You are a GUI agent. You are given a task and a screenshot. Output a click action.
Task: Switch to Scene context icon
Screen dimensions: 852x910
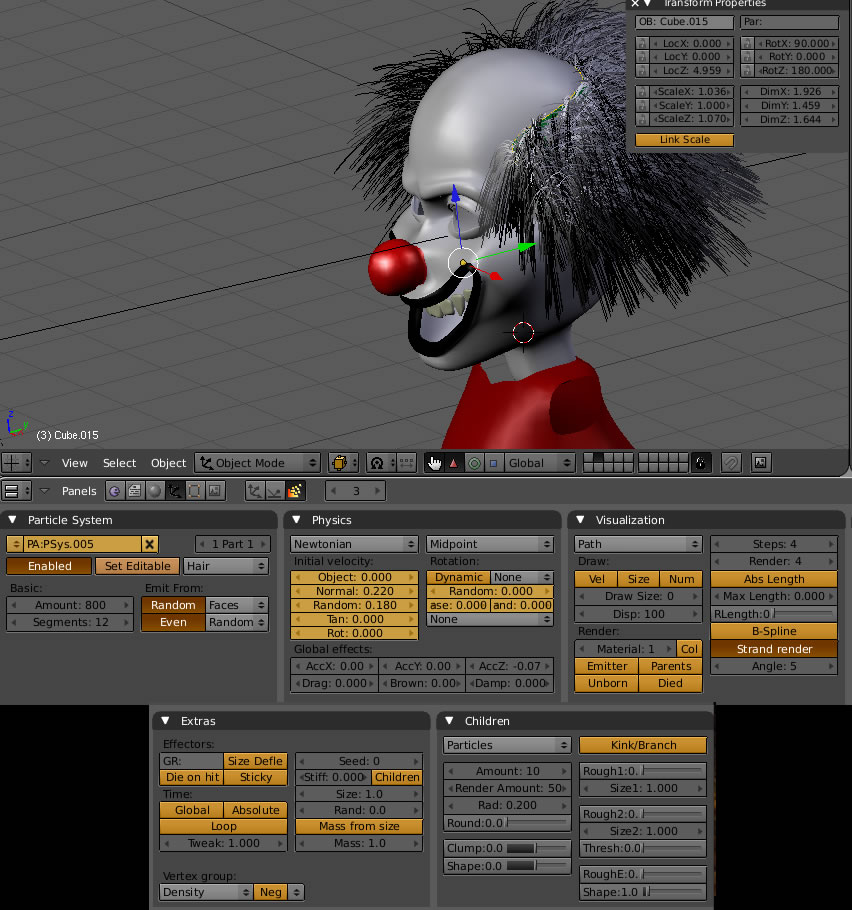coord(215,491)
